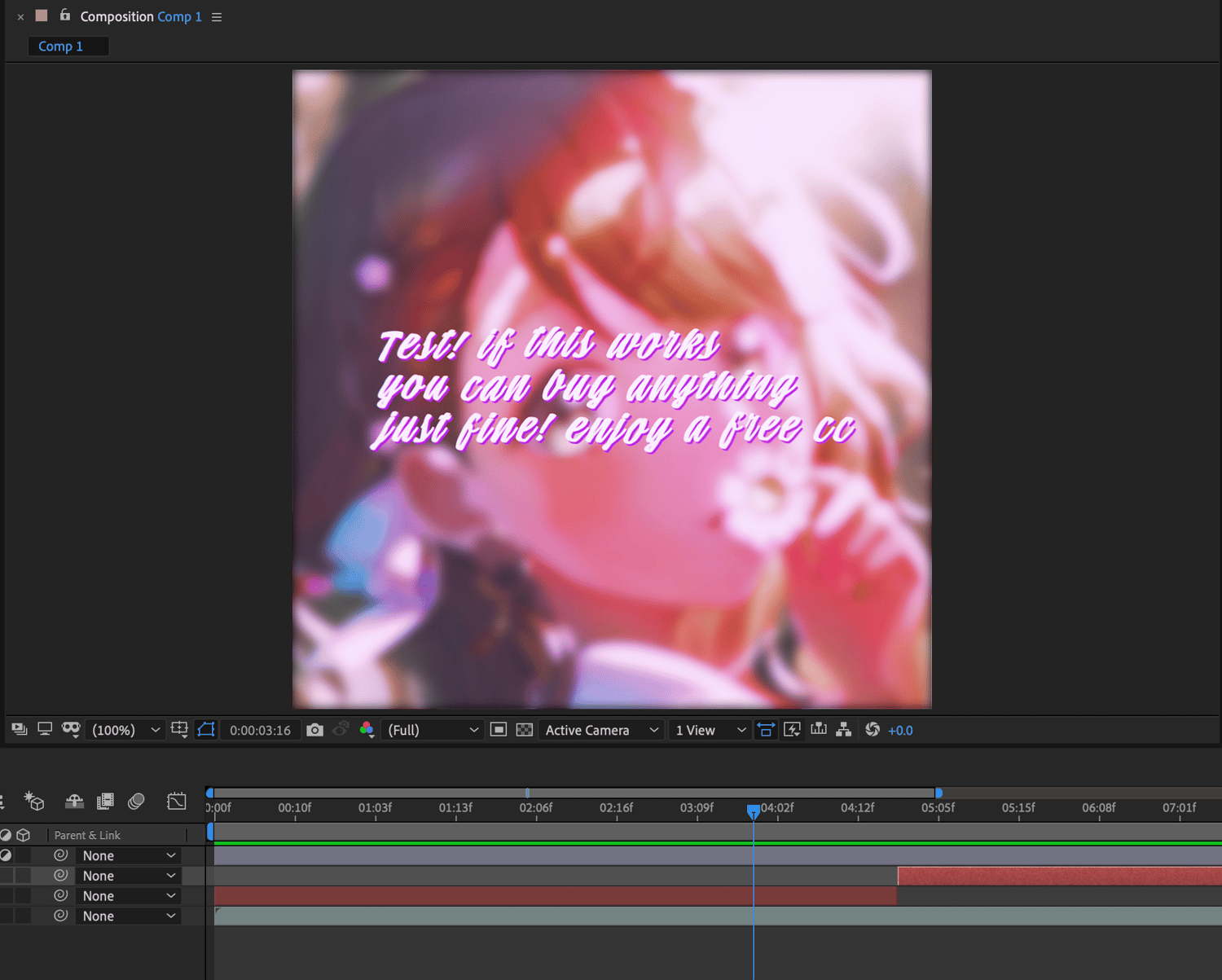Image resolution: width=1222 pixels, height=980 pixels.
Task: Click the blue current time indicator
Action: tap(754, 811)
